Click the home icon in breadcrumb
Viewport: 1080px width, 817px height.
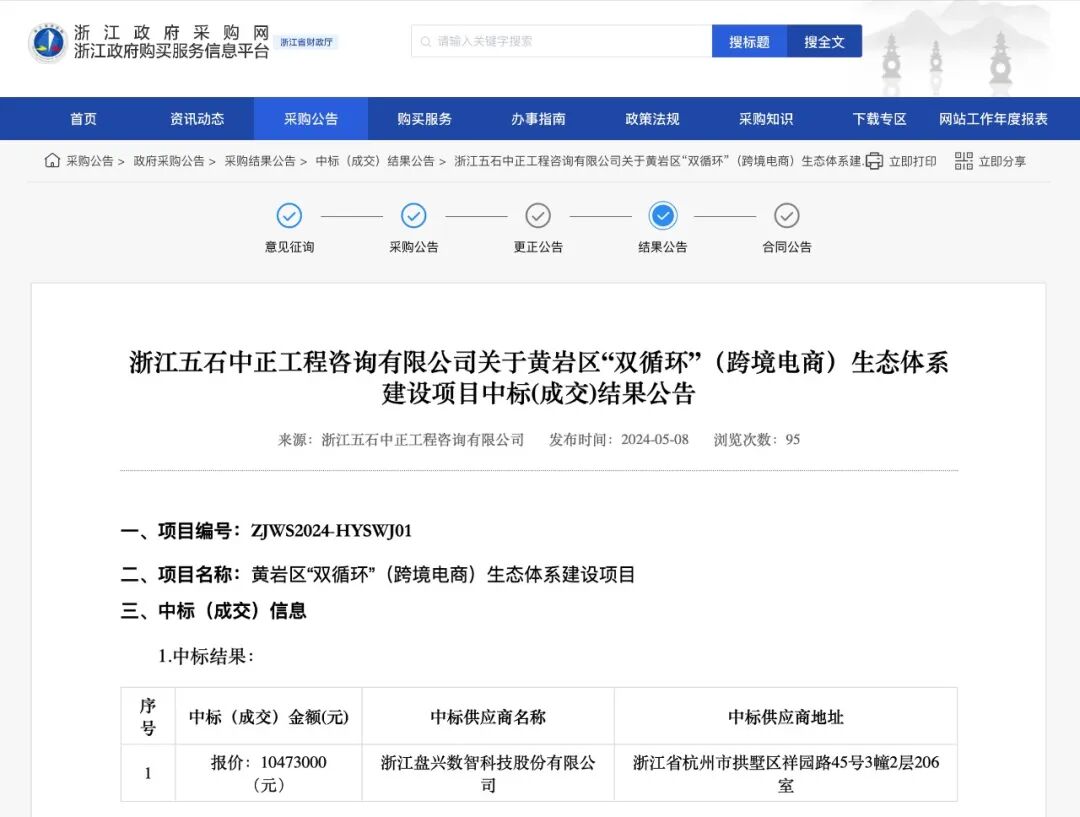[52, 161]
